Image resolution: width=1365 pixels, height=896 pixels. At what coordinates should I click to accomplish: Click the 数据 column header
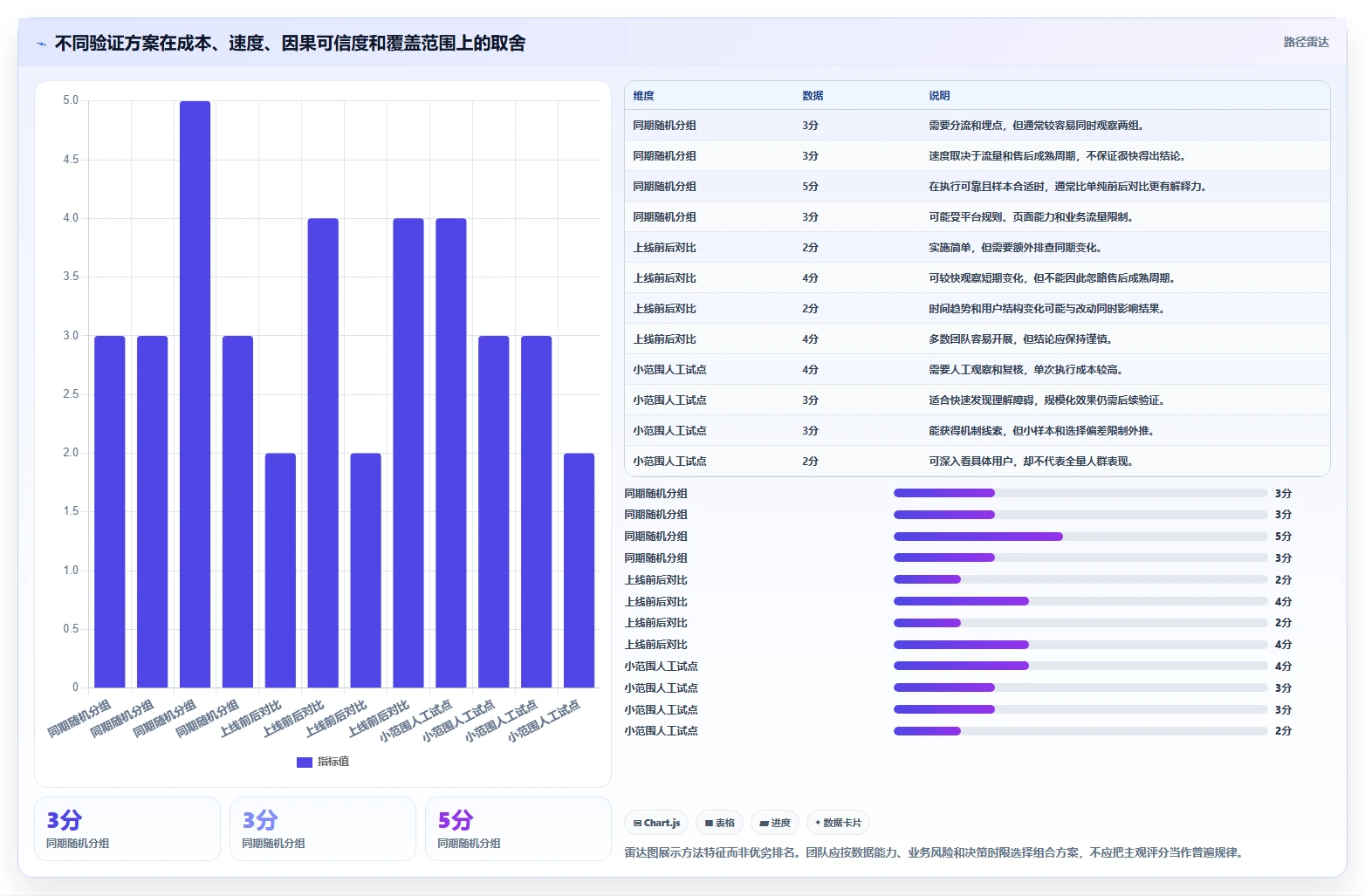[x=813, y=96]
